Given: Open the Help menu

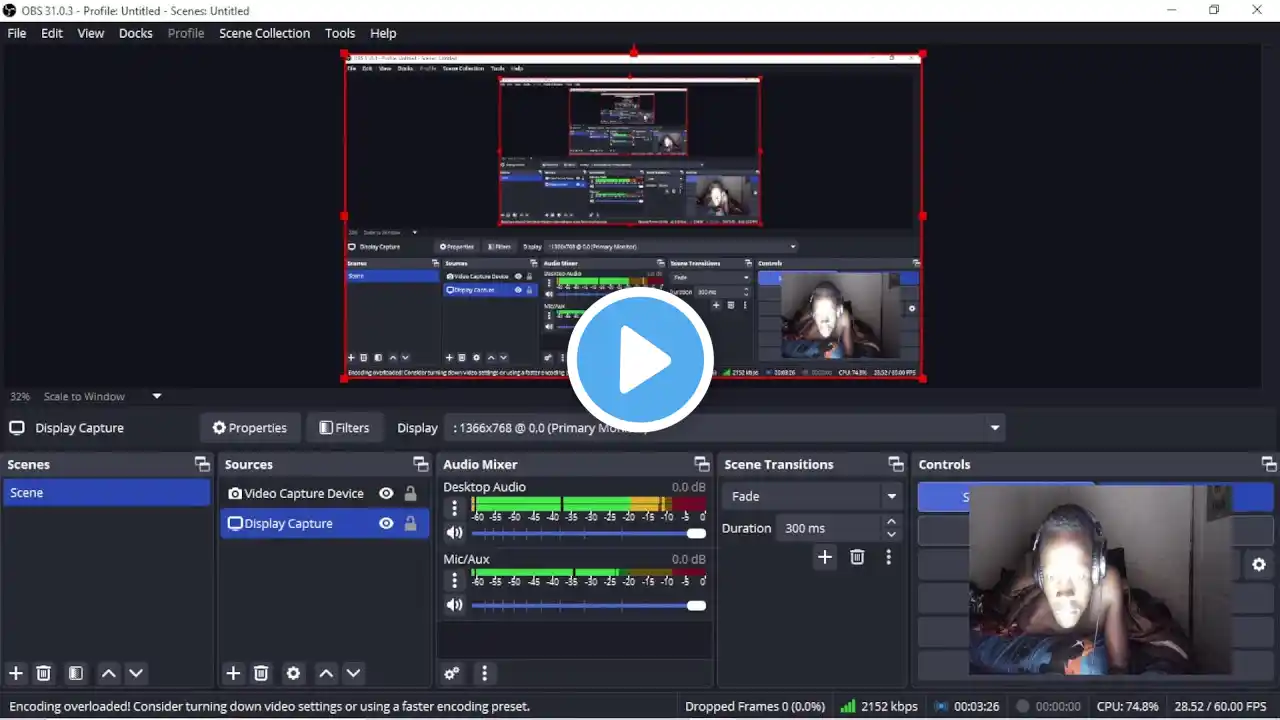Looking at the screenshot, I should click(383, 33).
